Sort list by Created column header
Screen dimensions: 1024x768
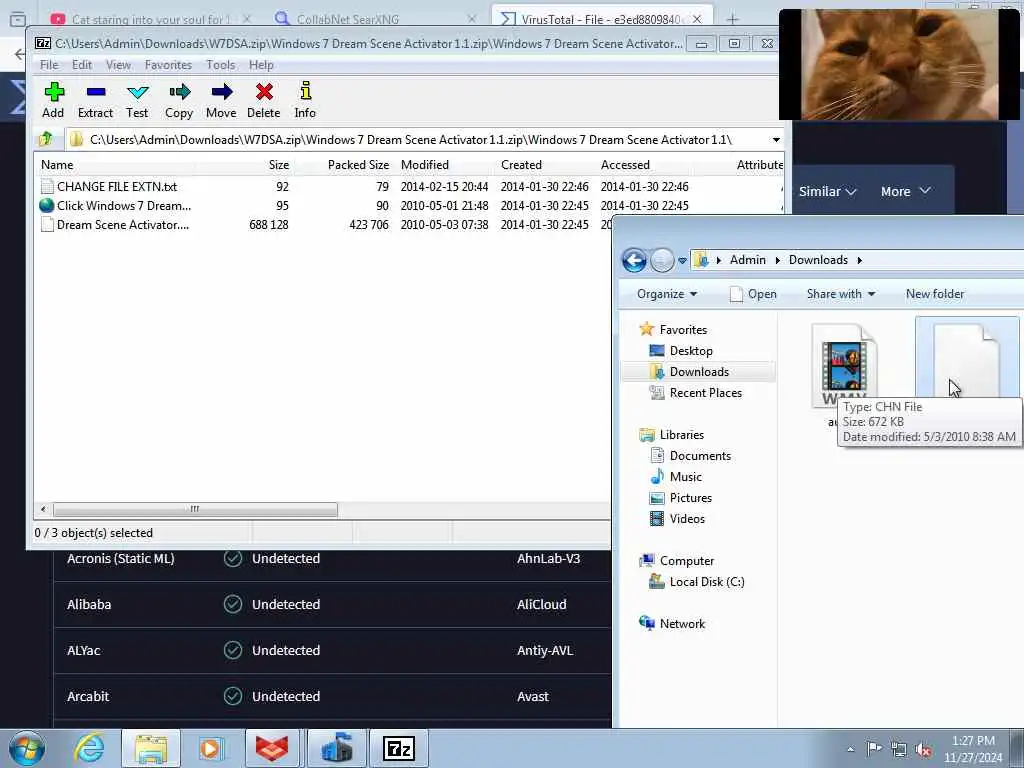click(x=521, y=165)
